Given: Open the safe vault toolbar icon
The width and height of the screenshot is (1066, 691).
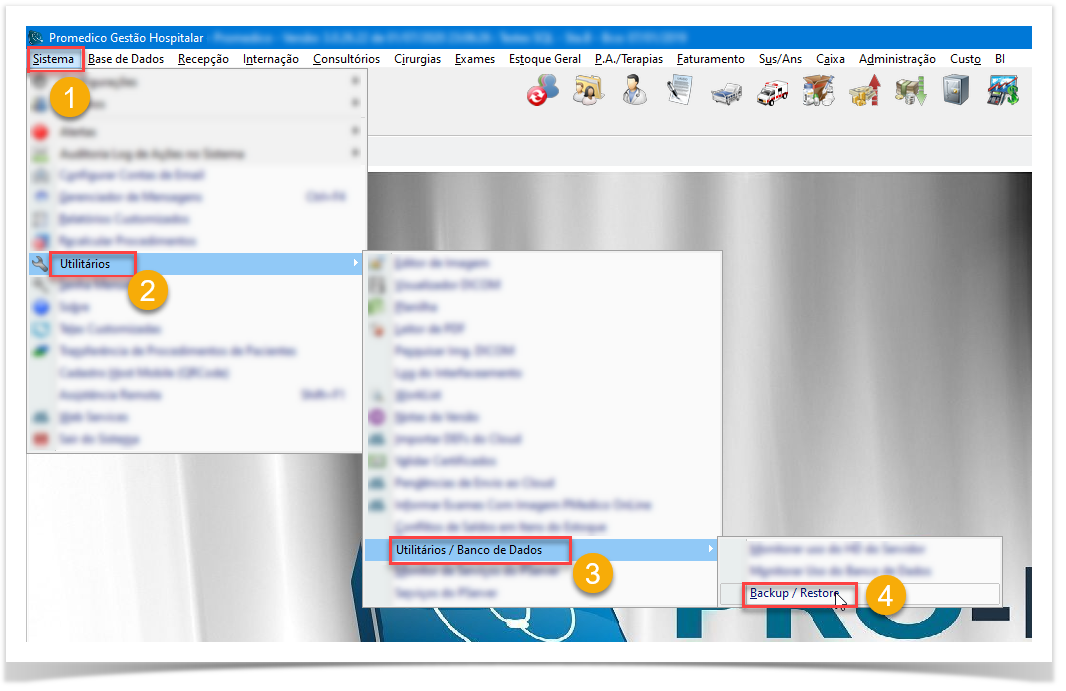Looking at the screenshot, I should [955, 92].
